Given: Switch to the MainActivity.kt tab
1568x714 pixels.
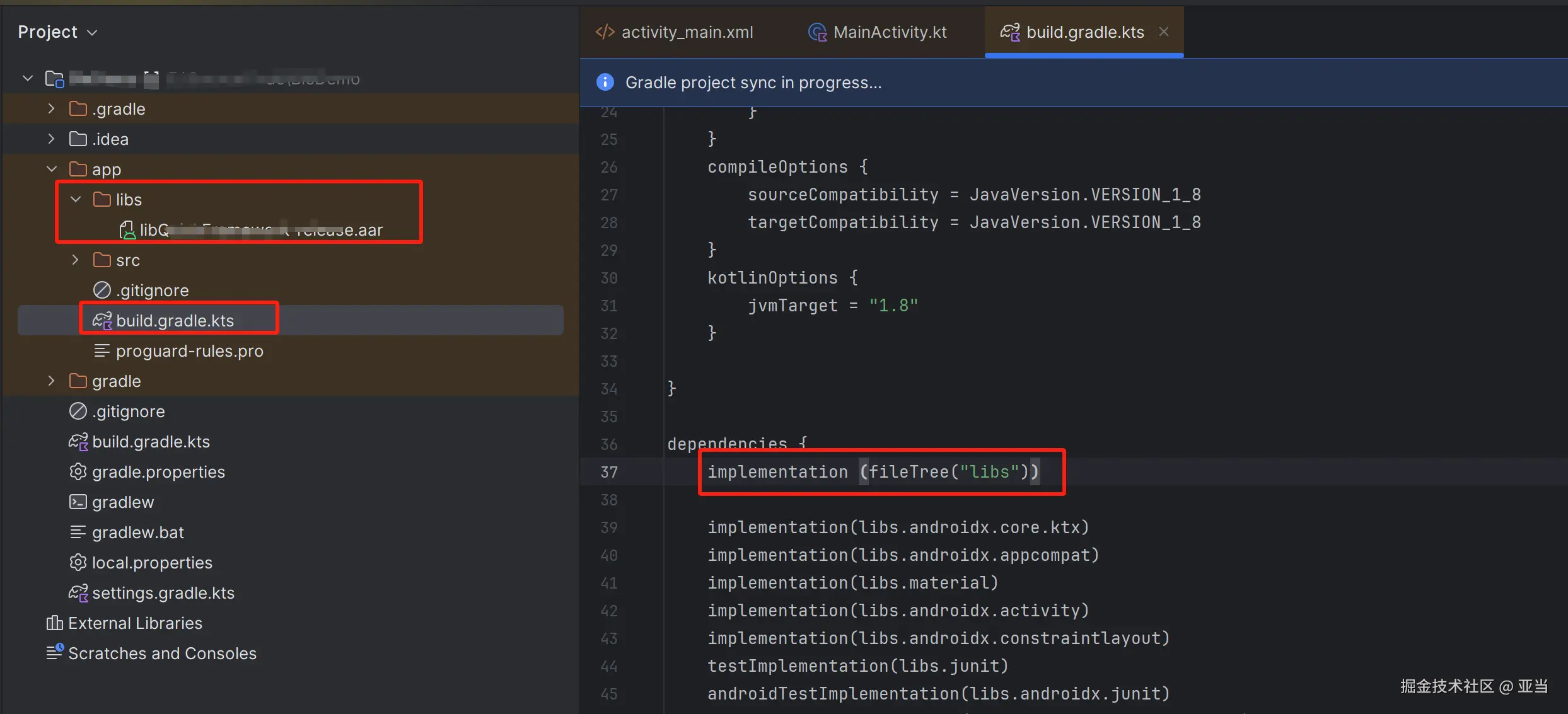Looking at the screenshot, I should click(889, 32).
